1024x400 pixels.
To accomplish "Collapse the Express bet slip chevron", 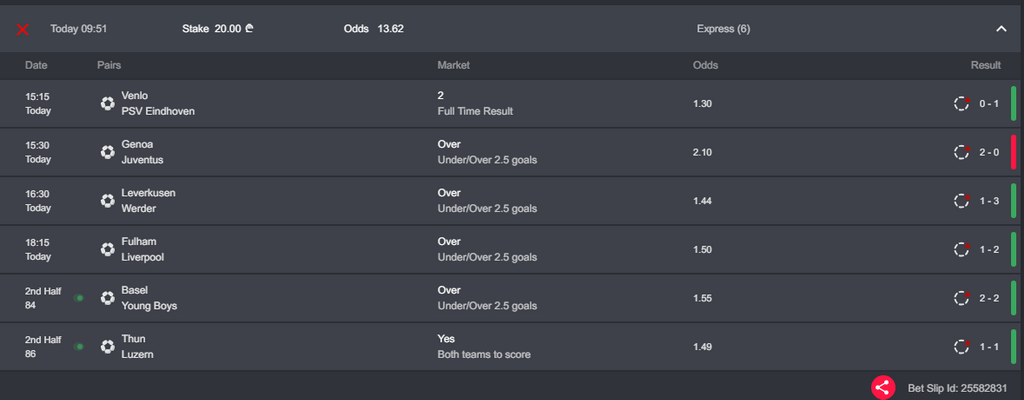I will click(1001, 29).
